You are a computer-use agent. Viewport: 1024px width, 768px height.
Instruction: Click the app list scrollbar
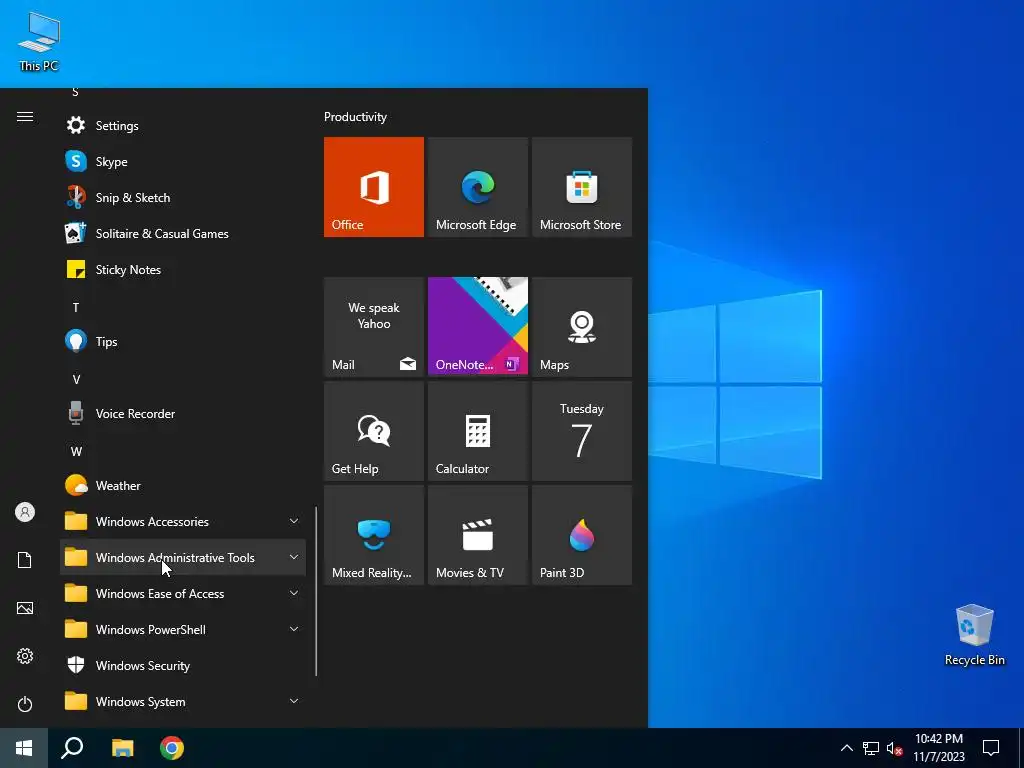coord(316,591)
